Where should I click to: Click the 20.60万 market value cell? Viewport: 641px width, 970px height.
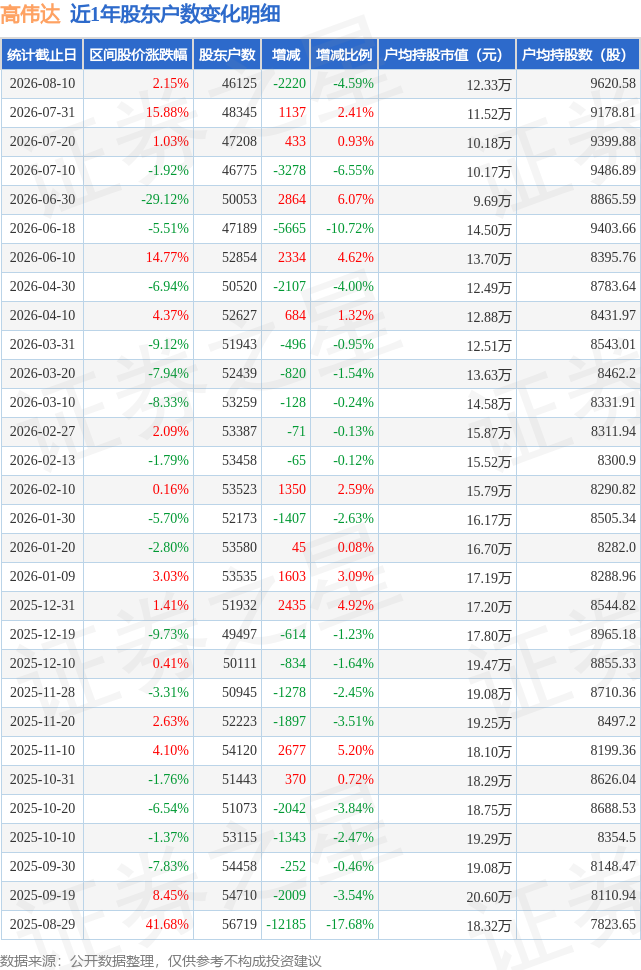point(489,896)
